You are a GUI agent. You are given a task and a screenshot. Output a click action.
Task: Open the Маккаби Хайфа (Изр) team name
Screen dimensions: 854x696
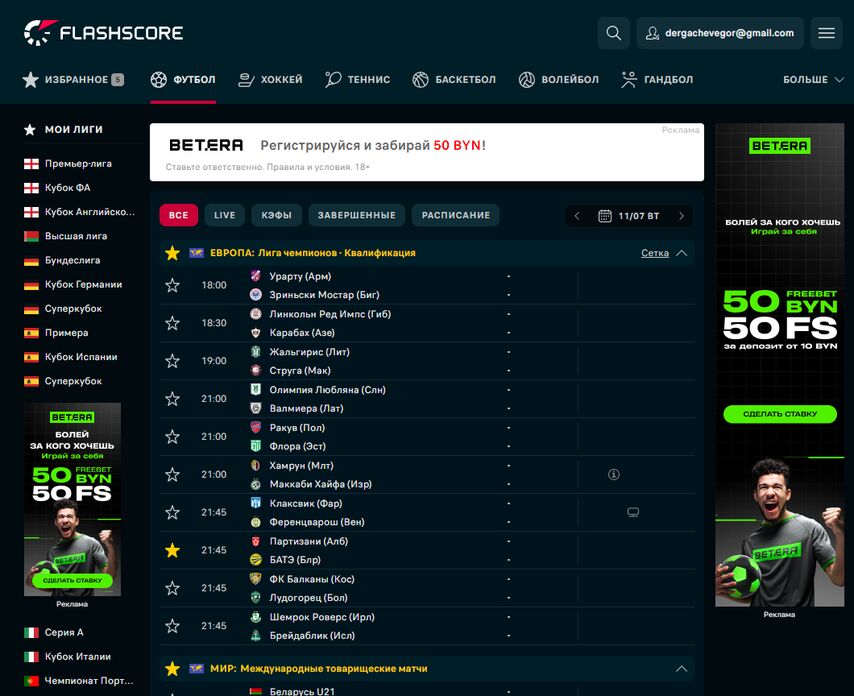(320, 484)
